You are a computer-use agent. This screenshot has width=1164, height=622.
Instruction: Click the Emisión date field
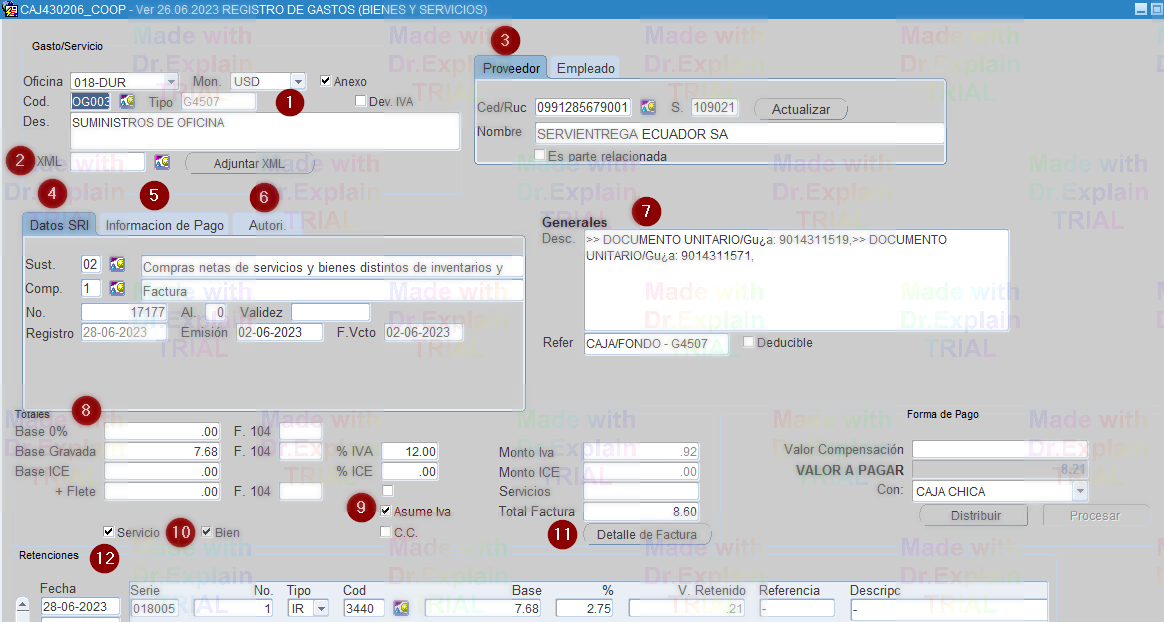pyautogui.click(x=280, y=332)
